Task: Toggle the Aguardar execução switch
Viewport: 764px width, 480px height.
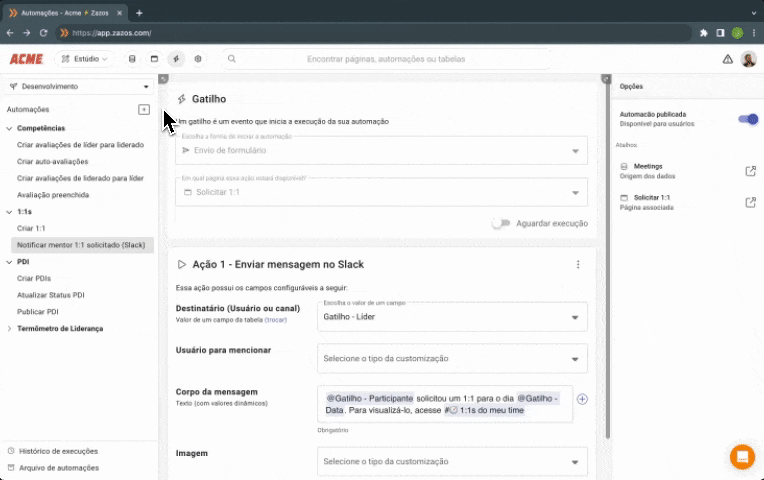Action: click(x=500, y=223)
